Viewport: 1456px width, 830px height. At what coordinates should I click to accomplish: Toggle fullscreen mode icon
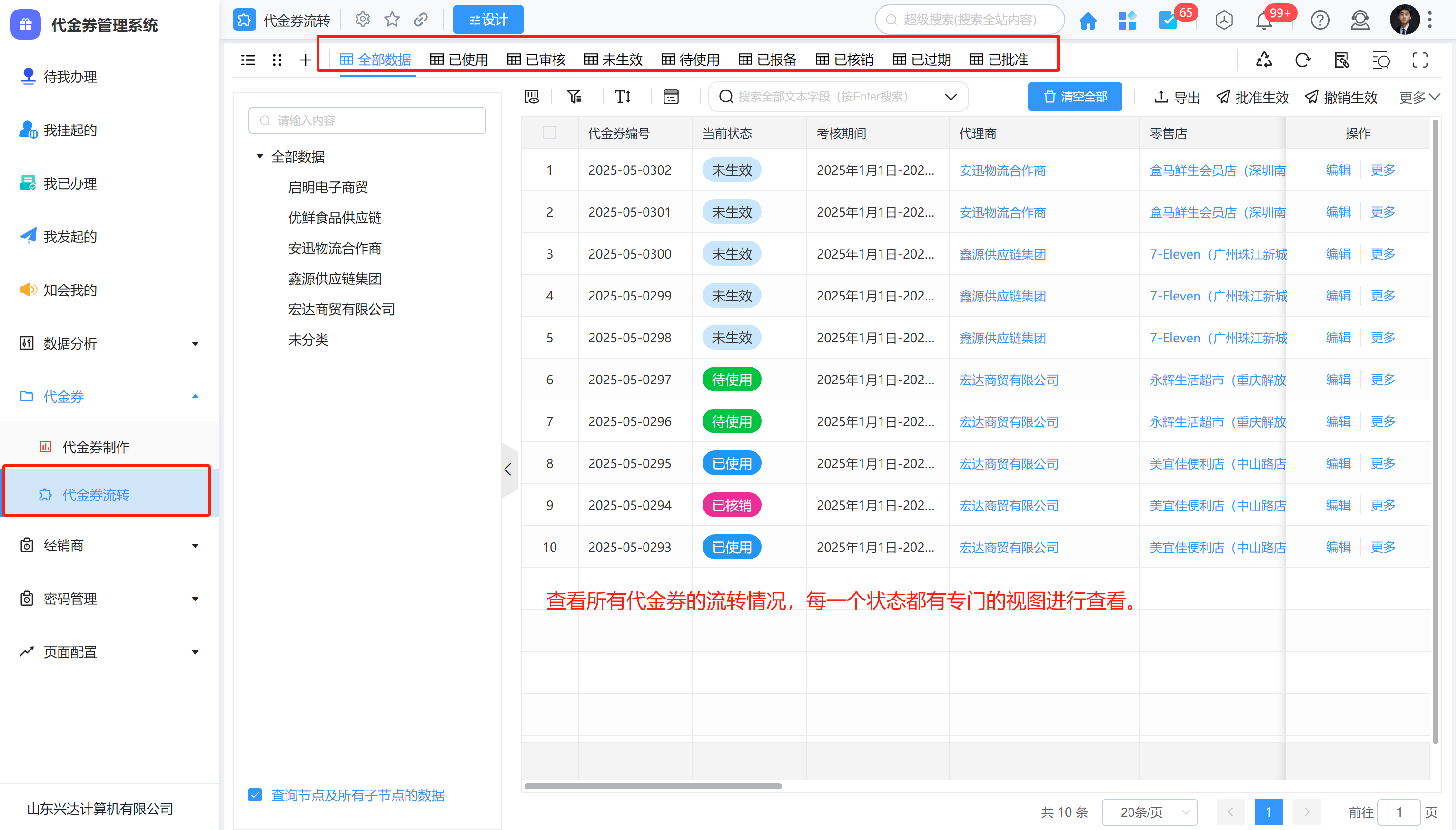click(1419, 60)
